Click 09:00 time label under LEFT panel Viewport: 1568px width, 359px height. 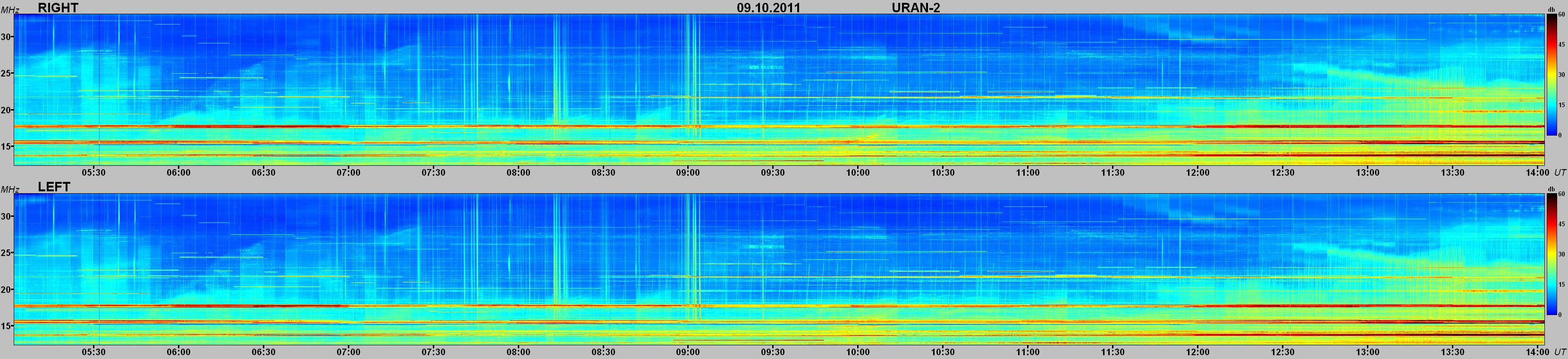[x=688, y=352]
